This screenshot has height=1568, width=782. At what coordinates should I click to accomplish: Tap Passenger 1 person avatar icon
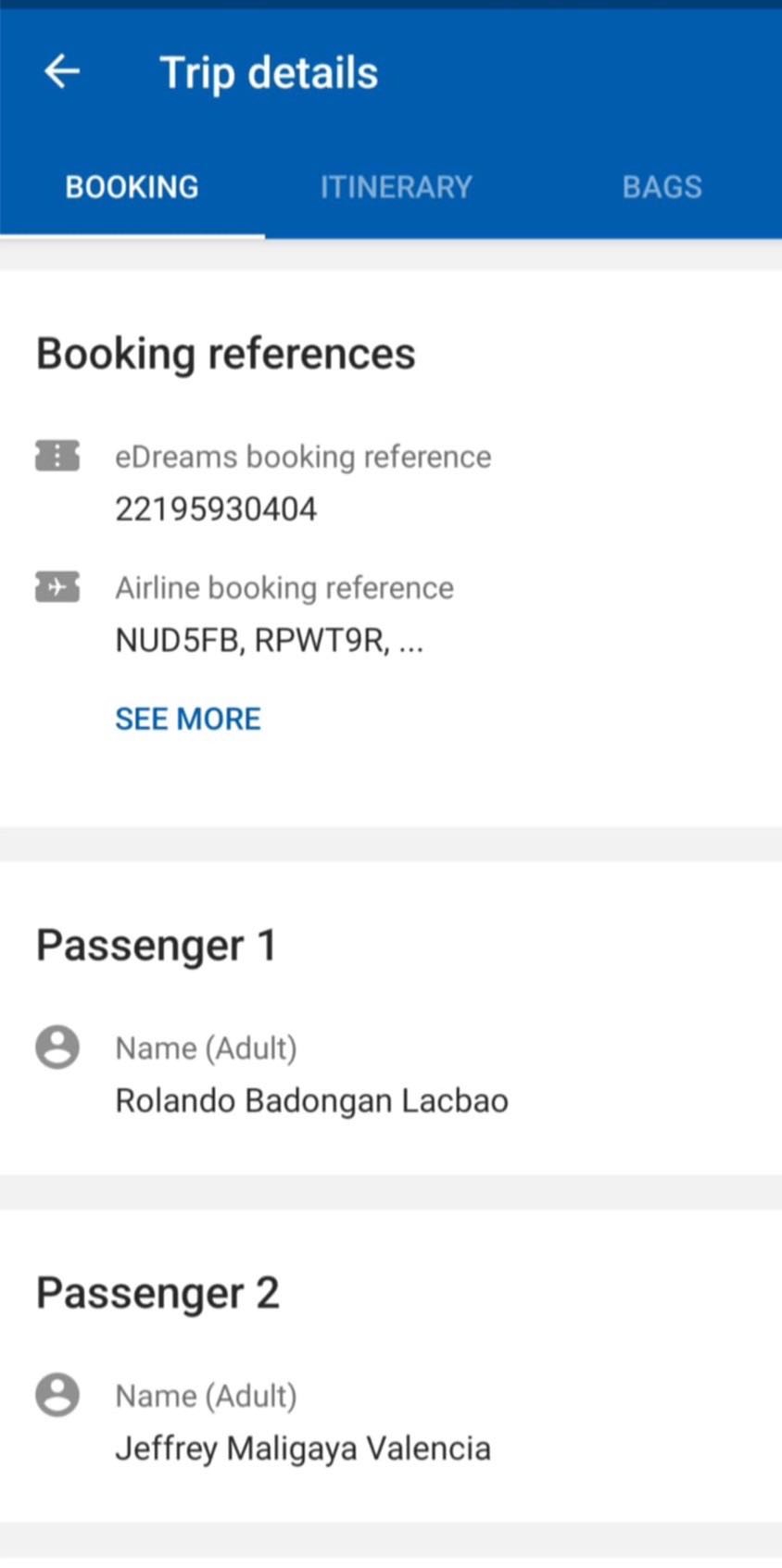click(57, 1047)
